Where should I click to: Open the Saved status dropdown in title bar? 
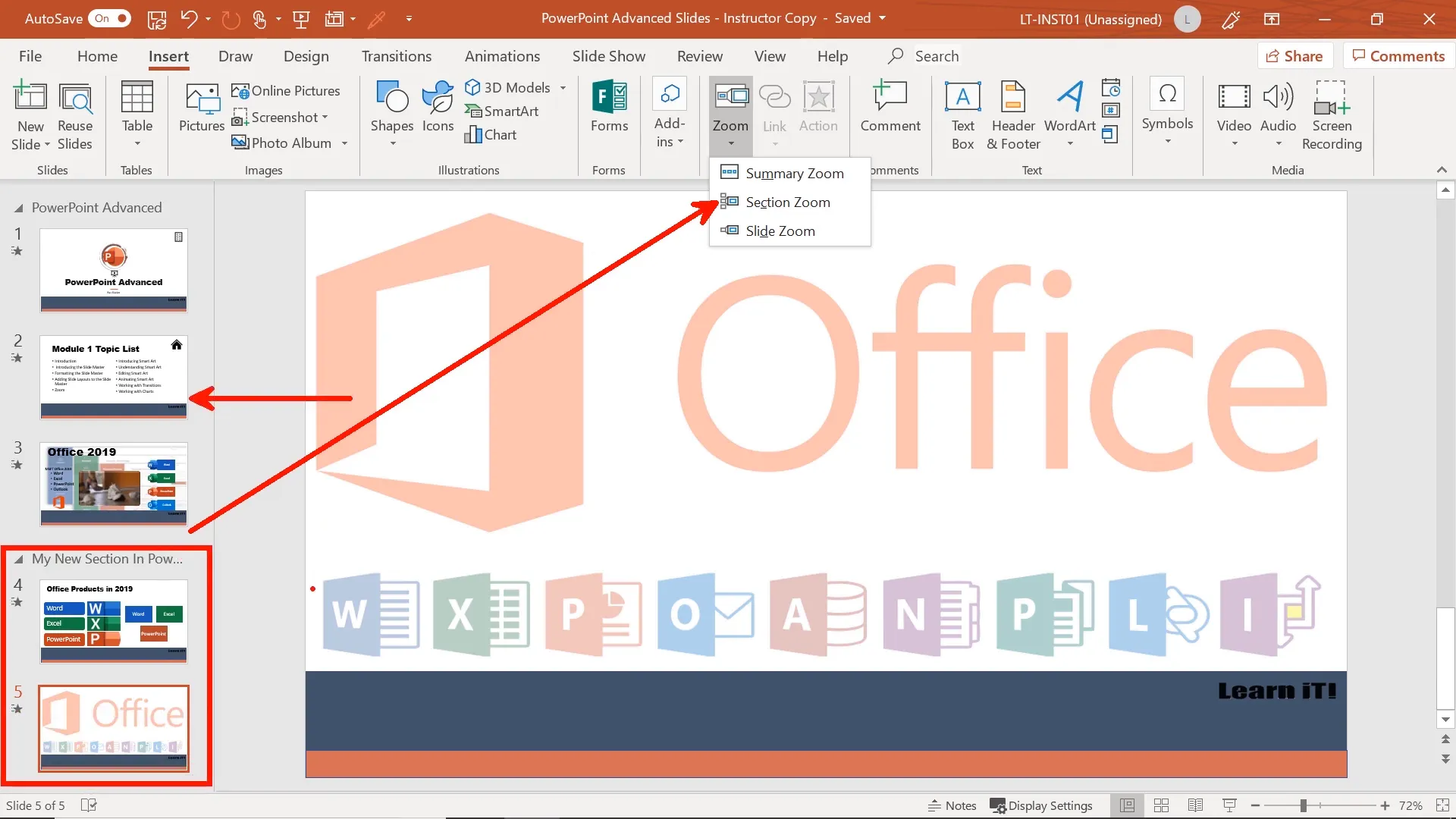(x=882, y=18)
